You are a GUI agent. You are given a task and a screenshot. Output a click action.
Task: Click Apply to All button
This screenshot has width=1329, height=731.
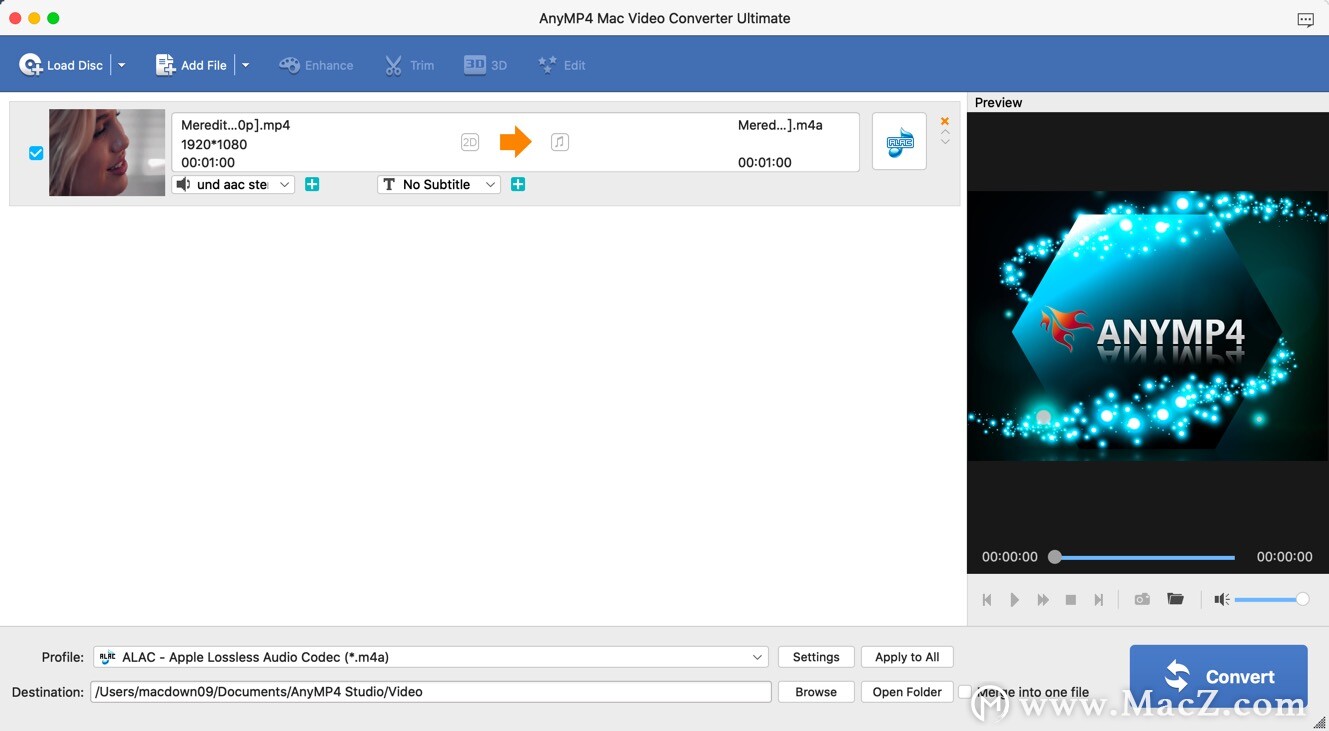click(907, 657)
